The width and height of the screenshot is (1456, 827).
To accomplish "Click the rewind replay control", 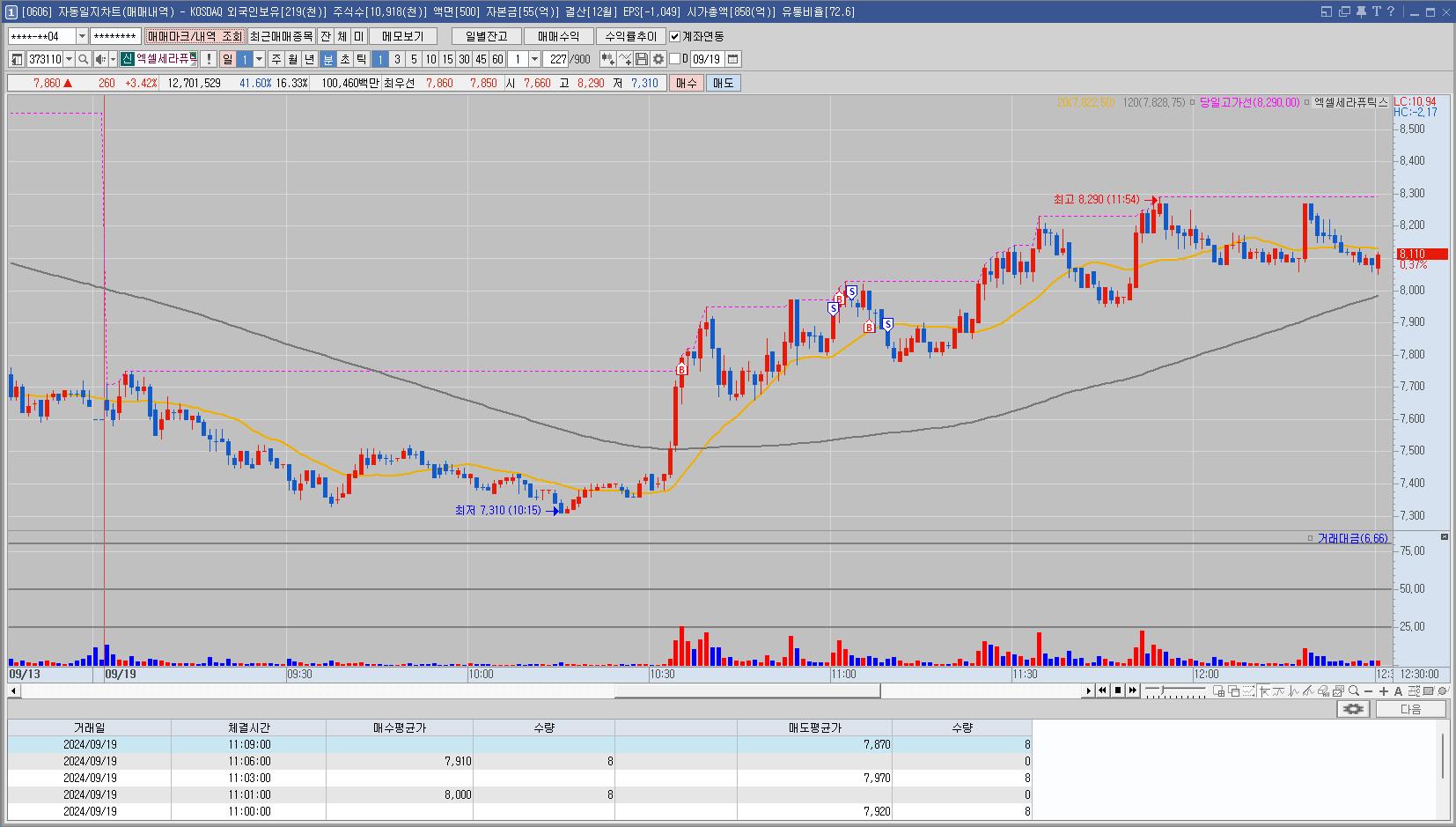I will pos(1102,690).
